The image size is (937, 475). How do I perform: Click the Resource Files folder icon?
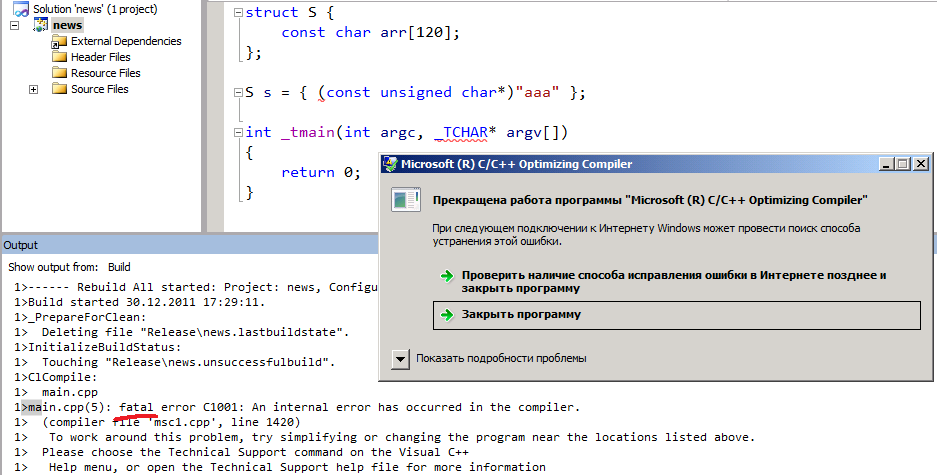pyautogui.click(x=59, y=73)
